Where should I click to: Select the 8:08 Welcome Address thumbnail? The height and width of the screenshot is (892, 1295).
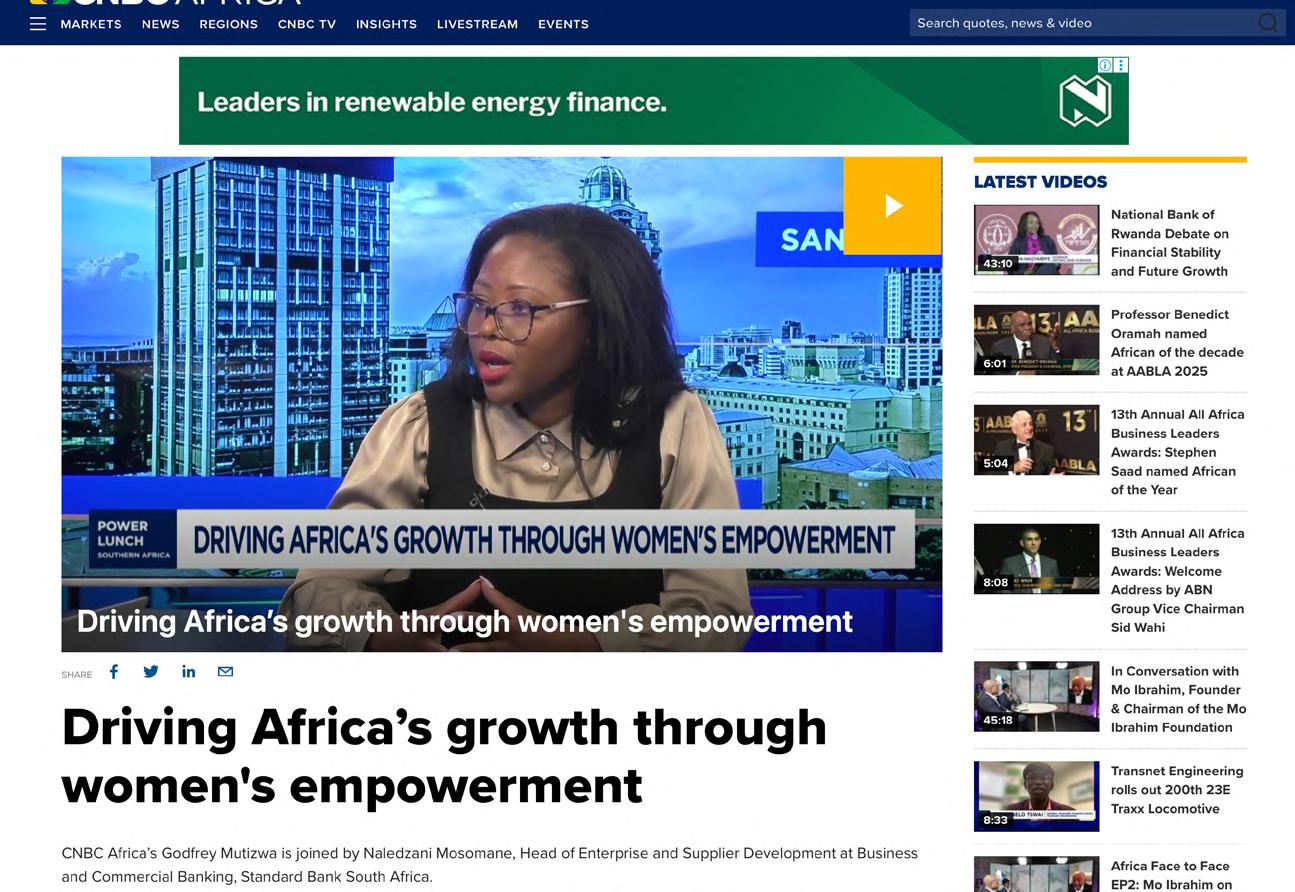(1036, 559)
